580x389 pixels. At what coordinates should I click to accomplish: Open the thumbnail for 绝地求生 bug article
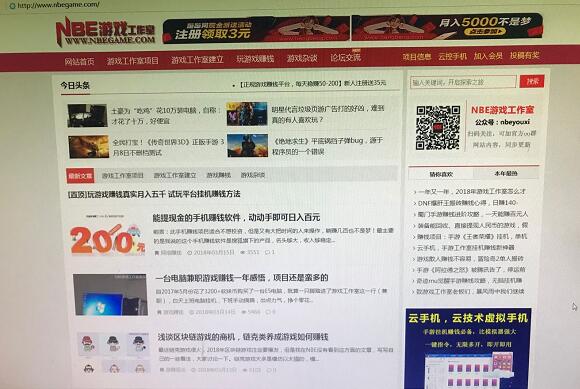point(247,146)
